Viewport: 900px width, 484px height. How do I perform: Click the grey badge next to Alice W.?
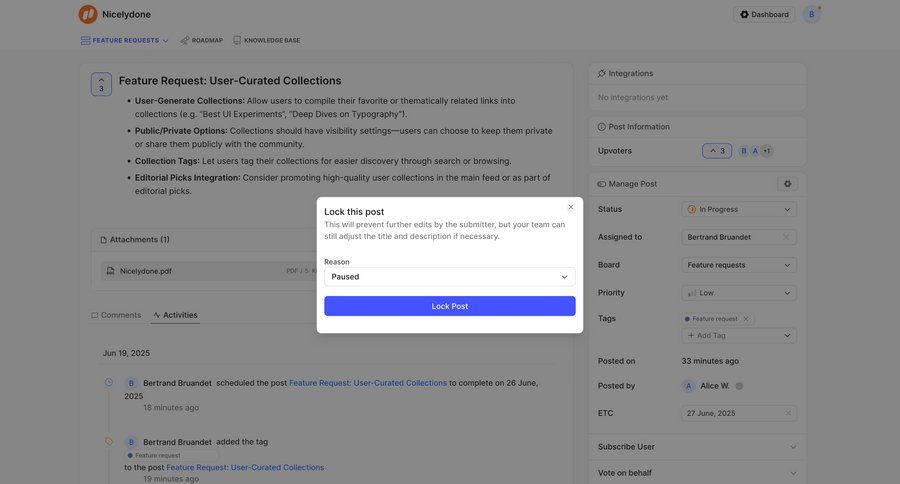click(739, 386)
